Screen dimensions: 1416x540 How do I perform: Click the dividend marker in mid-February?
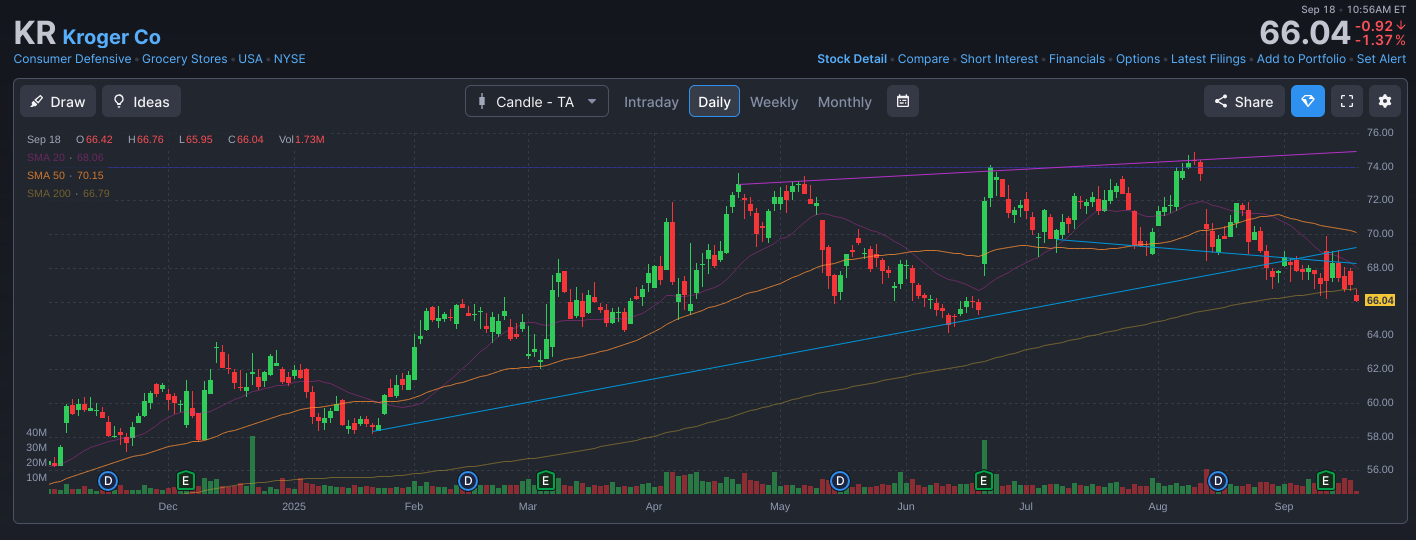point(467,481)
